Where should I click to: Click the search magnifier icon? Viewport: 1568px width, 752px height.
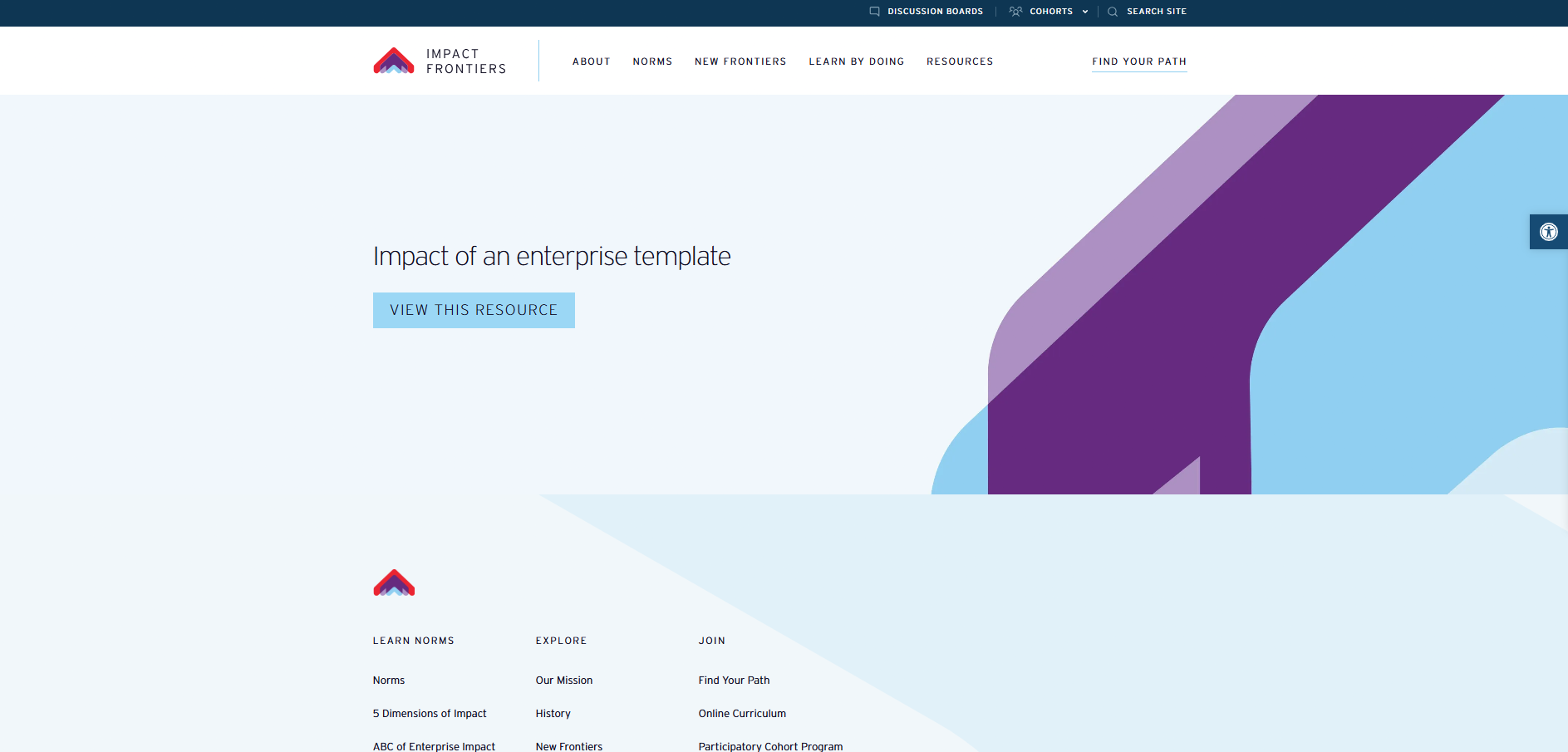(1113, 12)
